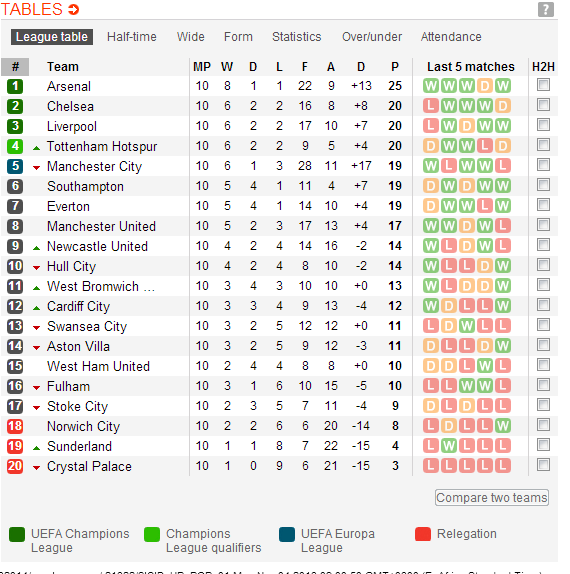Click Tottenham Hotspur's green up arrow
This screenshot has height=574, width=570.
coord(36,148)
